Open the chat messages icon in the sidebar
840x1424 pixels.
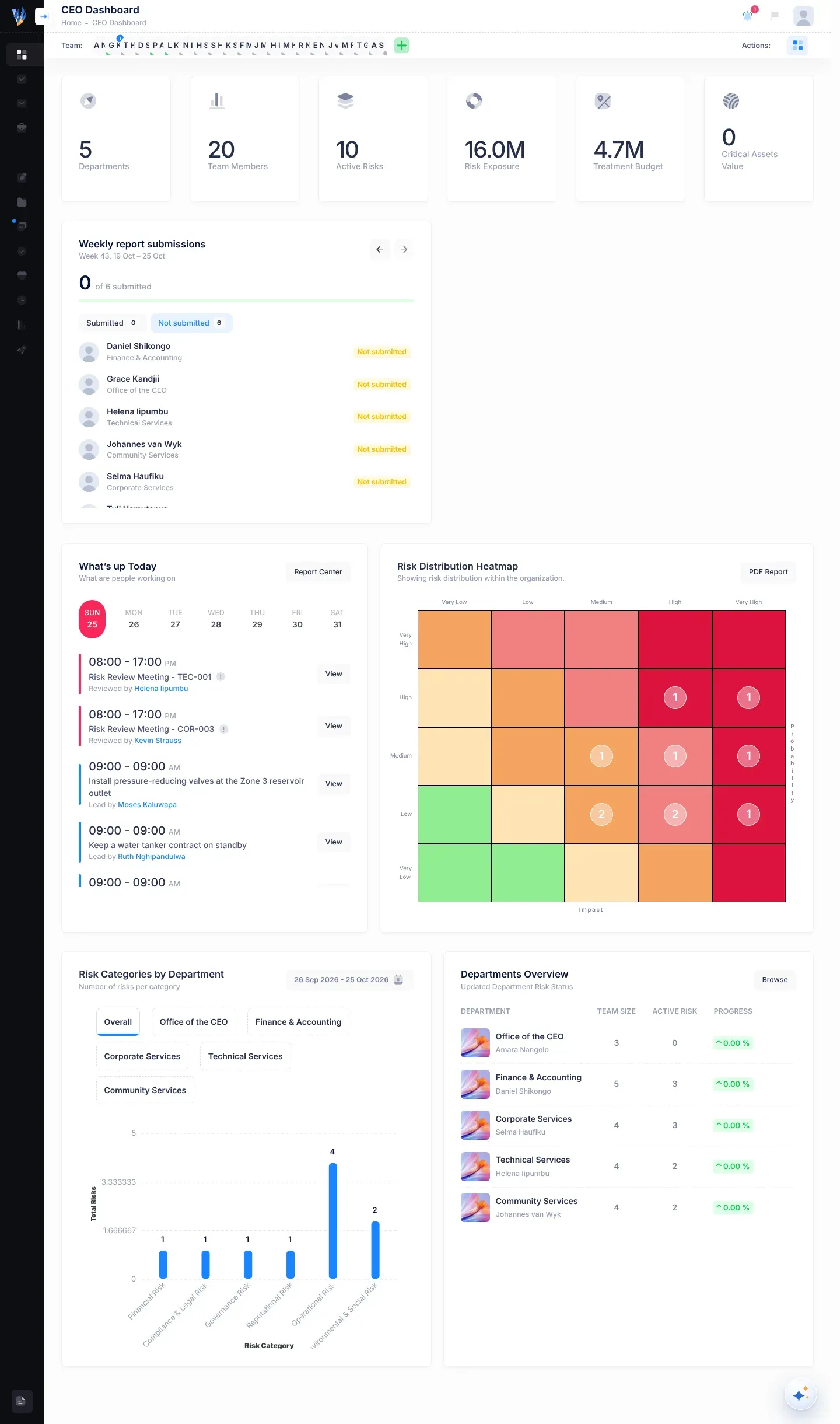tap(22, 226)
